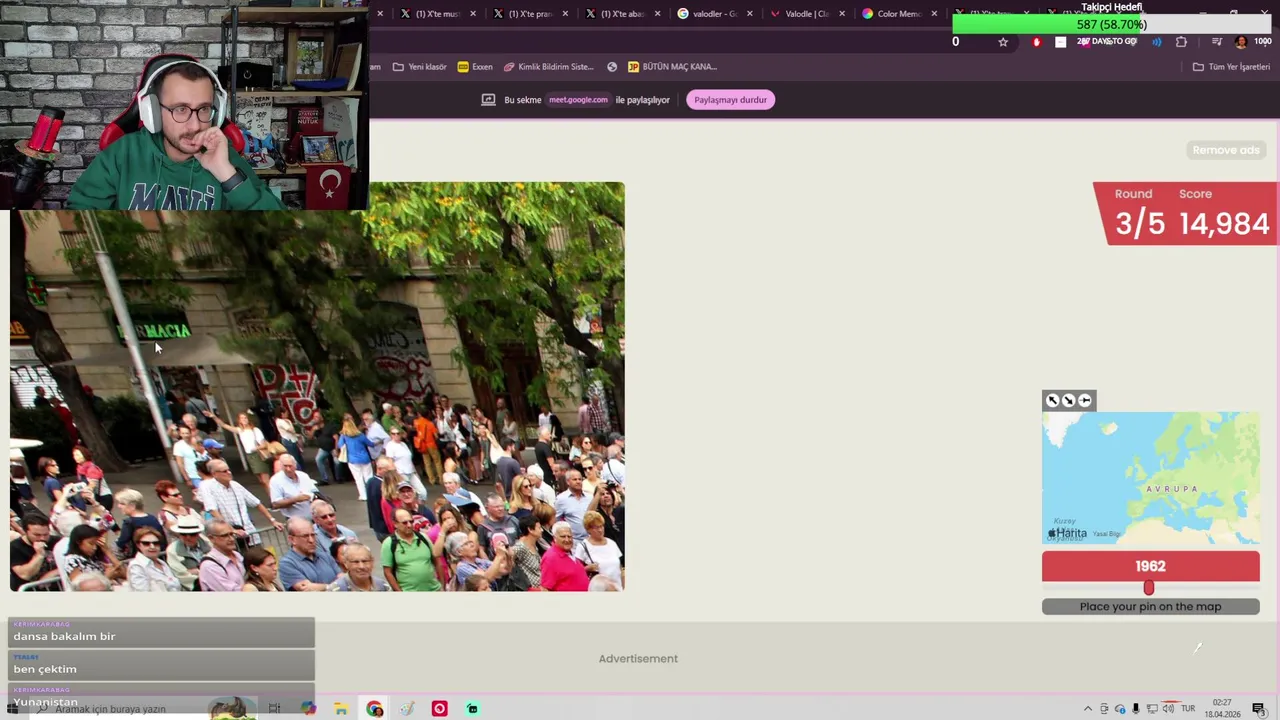Open the Exxen bookmark
The height and width of the screenshot is (720, 1280).
475,67
